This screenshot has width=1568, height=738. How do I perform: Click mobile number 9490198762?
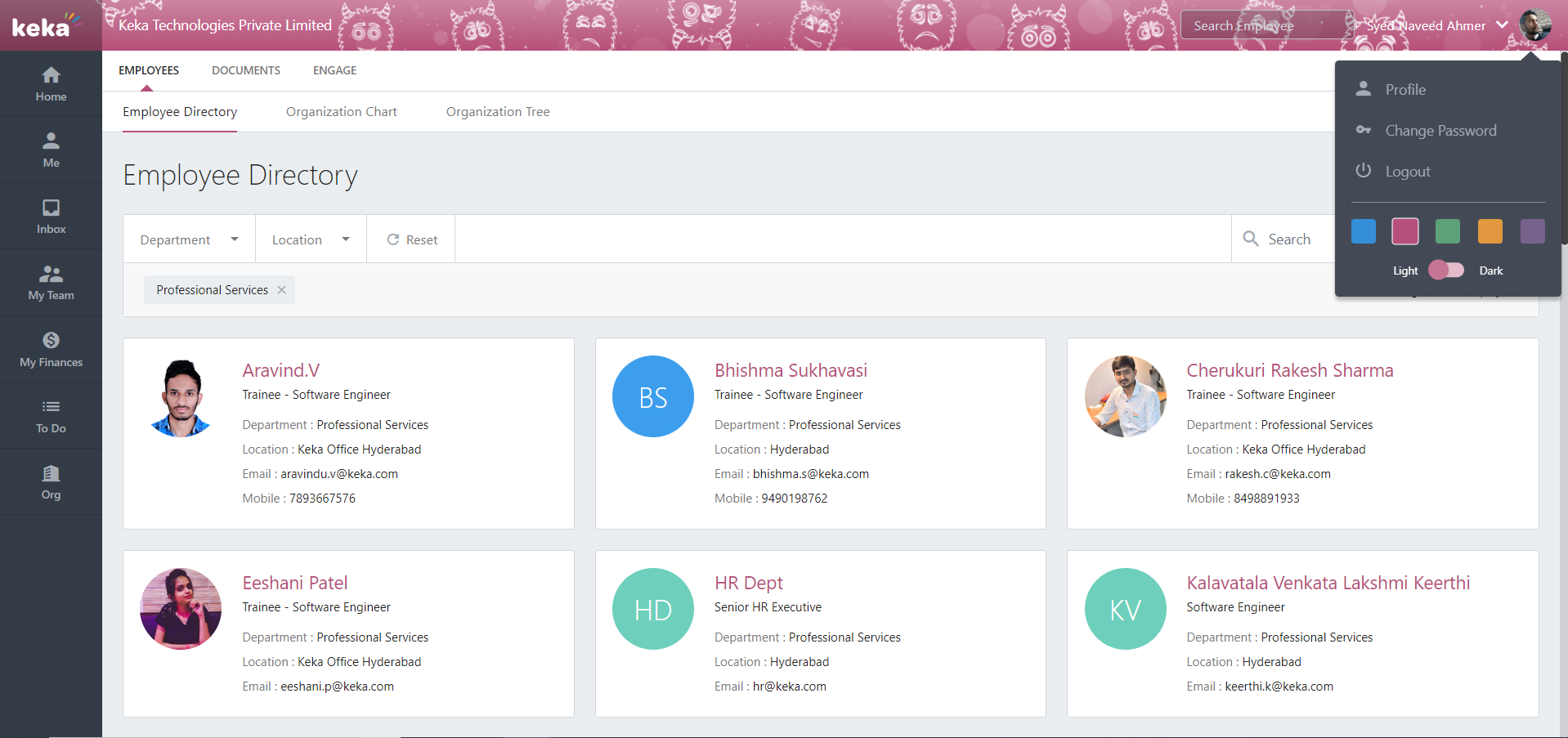point(795,499)
